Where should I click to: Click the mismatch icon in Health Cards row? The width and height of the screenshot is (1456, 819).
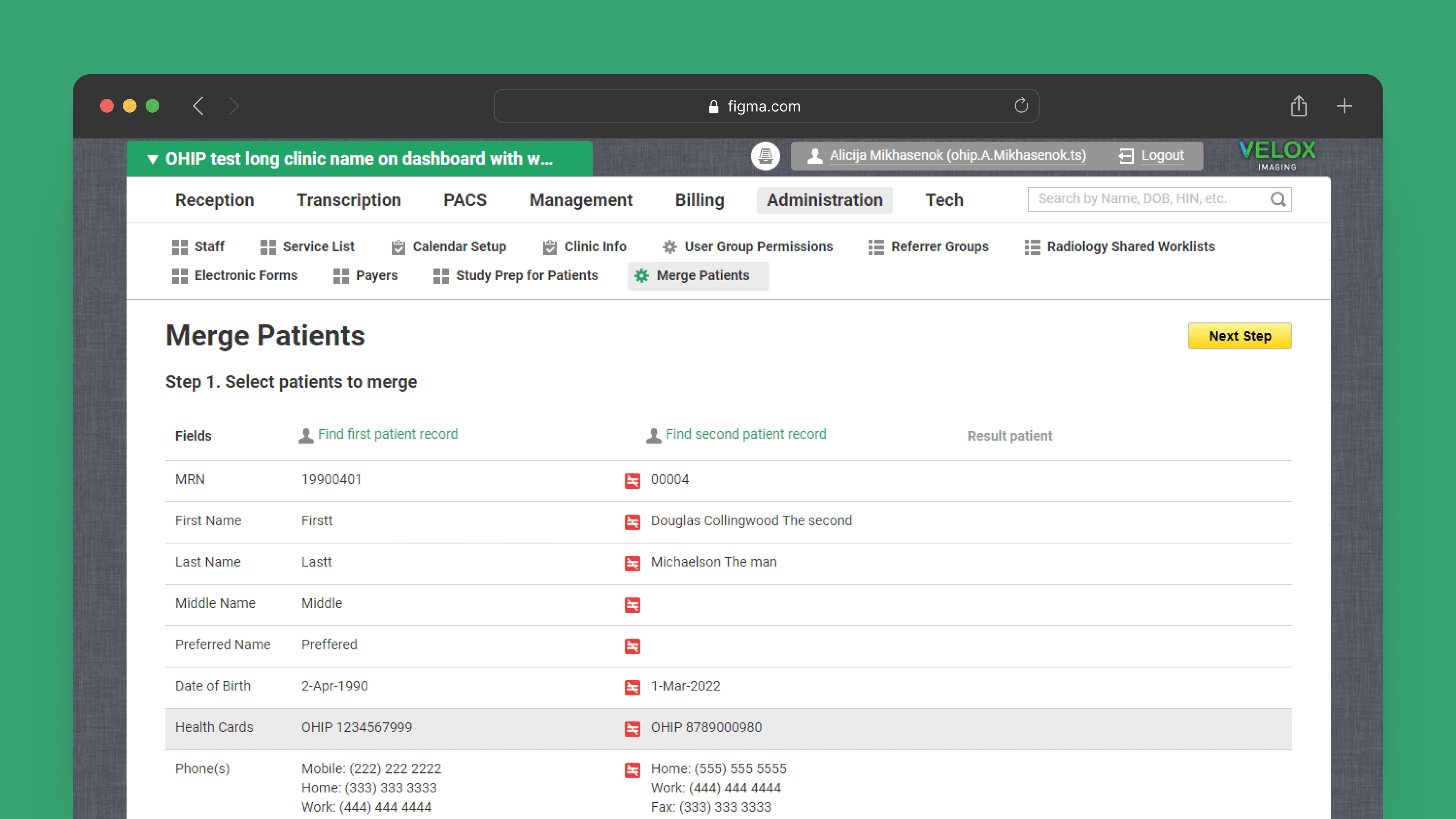(632, 728)
